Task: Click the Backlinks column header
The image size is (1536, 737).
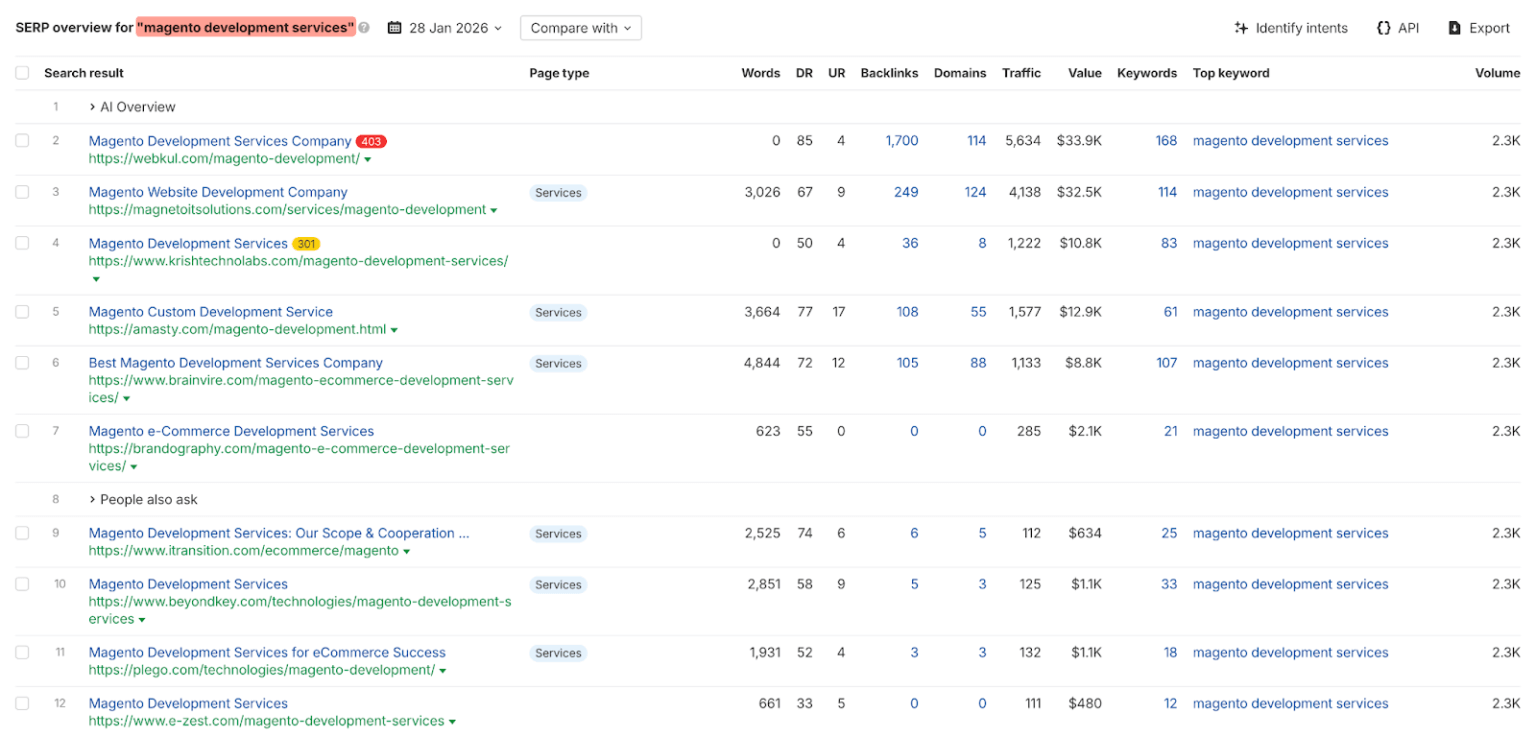Action: click(889, 73)
